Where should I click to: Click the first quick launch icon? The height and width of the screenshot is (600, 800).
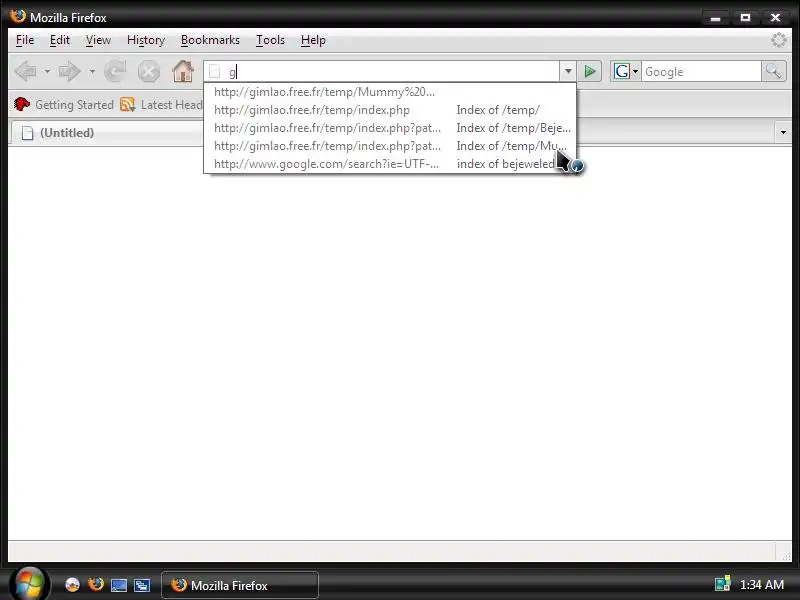(72, 585)
